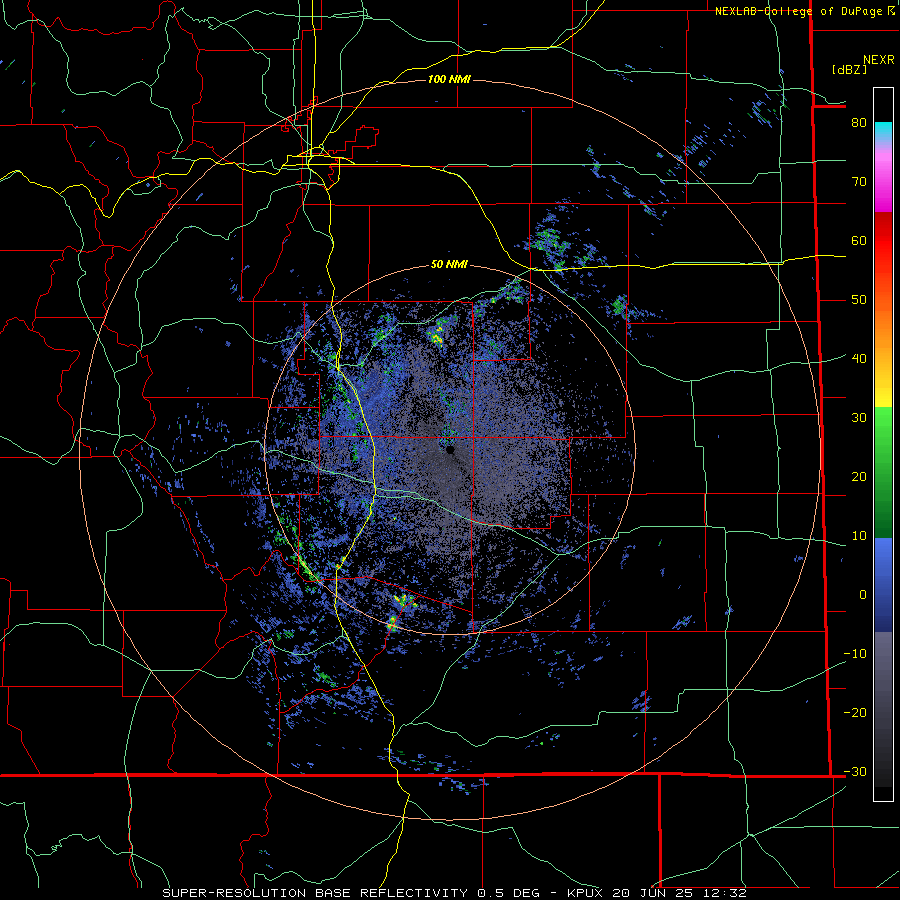Click the -10 value on the dBZ scale
The height and width of the screenshot is (900, 900).
click(x=855, y=654)
